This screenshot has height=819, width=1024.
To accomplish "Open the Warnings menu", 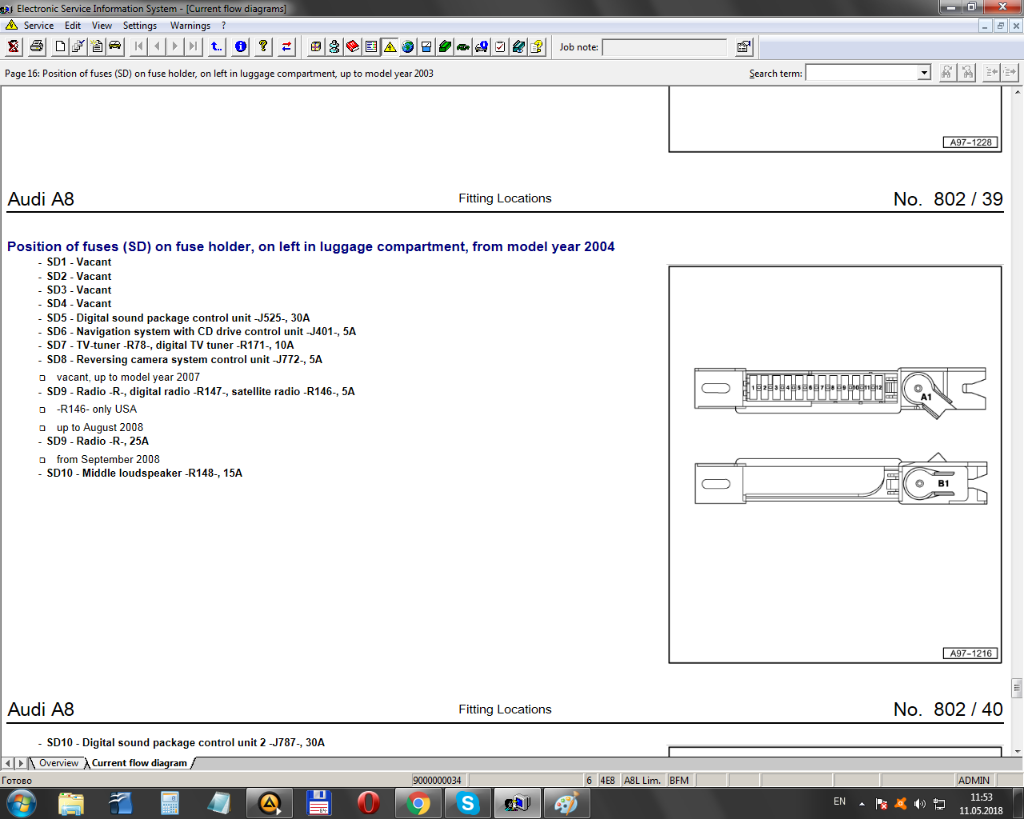I will (x=190, y=25).
